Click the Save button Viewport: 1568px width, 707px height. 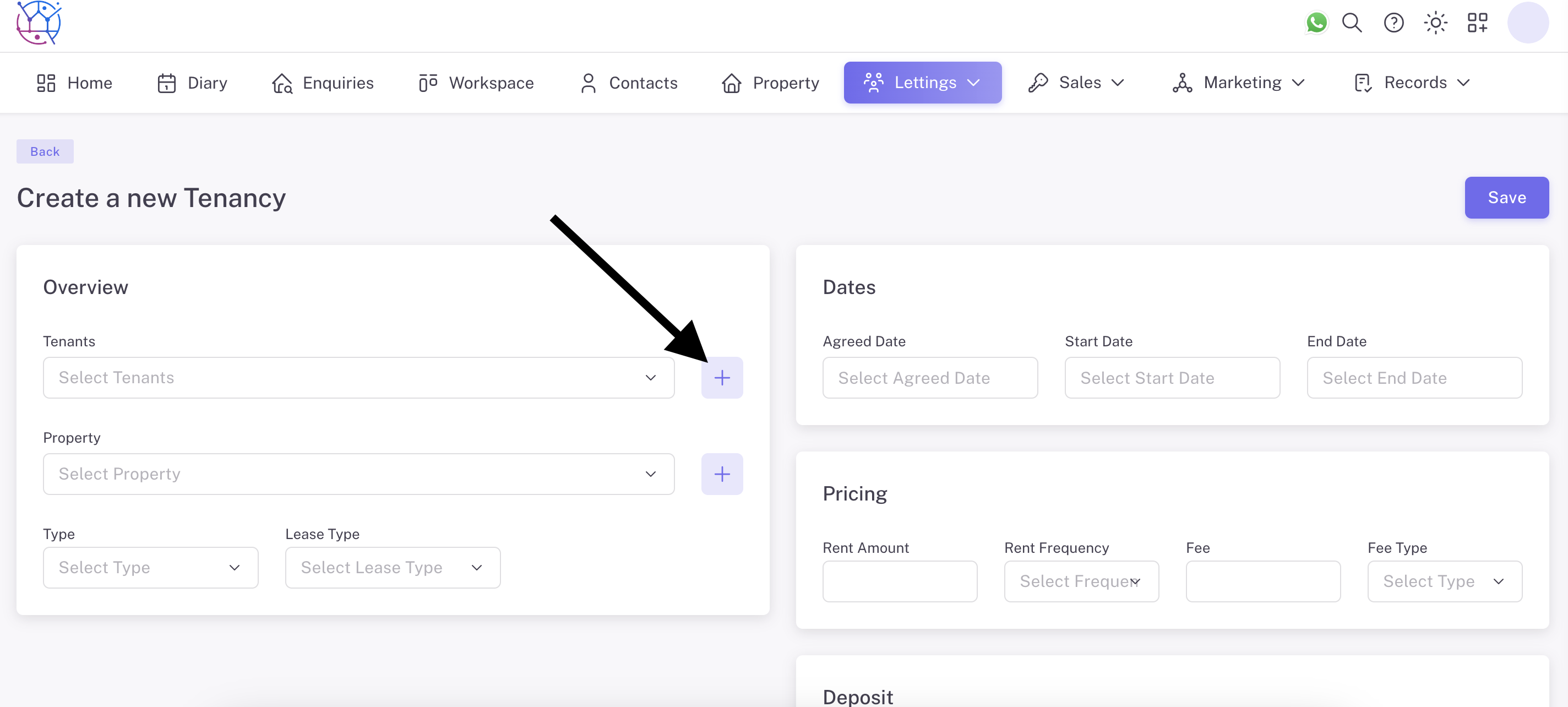tap(1506, 197)
